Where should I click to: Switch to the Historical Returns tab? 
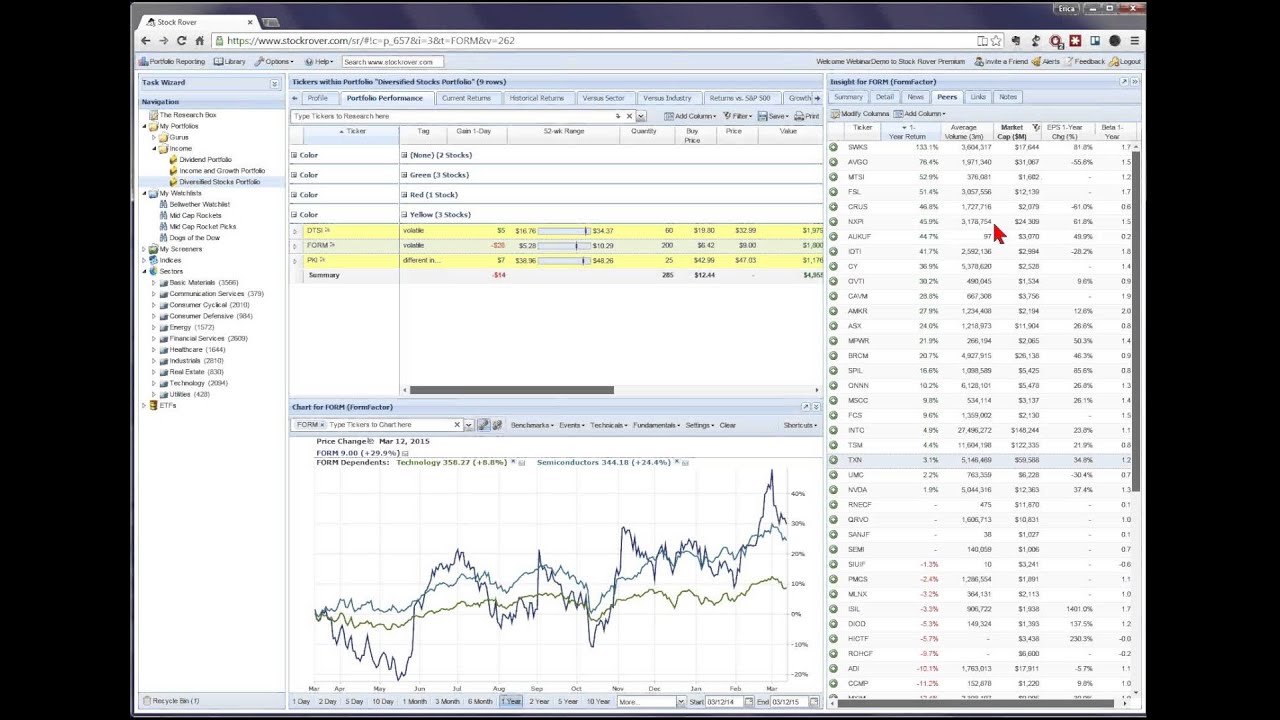pos(537,98)
